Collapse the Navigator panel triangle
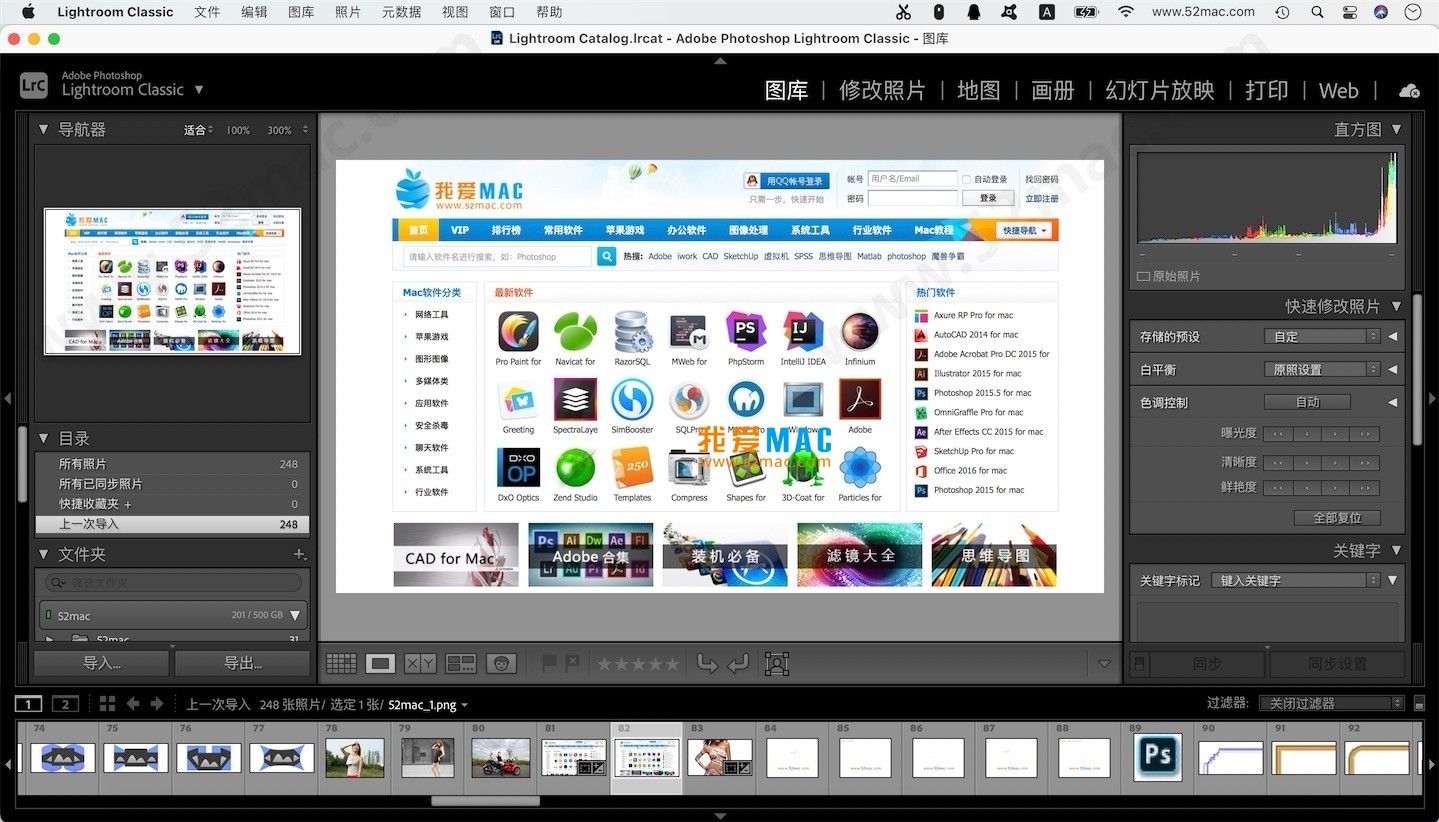The height and width of the screenshot is (822, 1439). (x=43, y=129)
